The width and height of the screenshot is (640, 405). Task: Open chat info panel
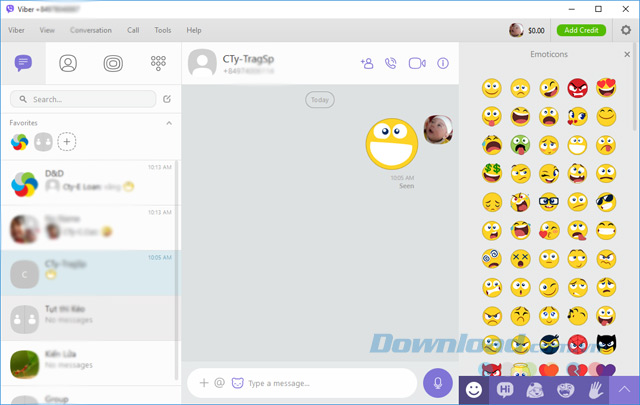click(443, 63)
